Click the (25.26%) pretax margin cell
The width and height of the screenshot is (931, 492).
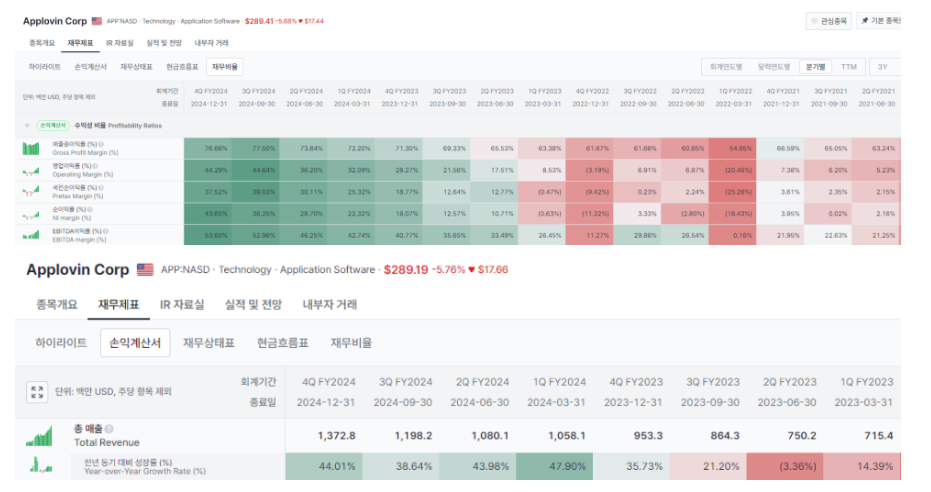[732, 192]
